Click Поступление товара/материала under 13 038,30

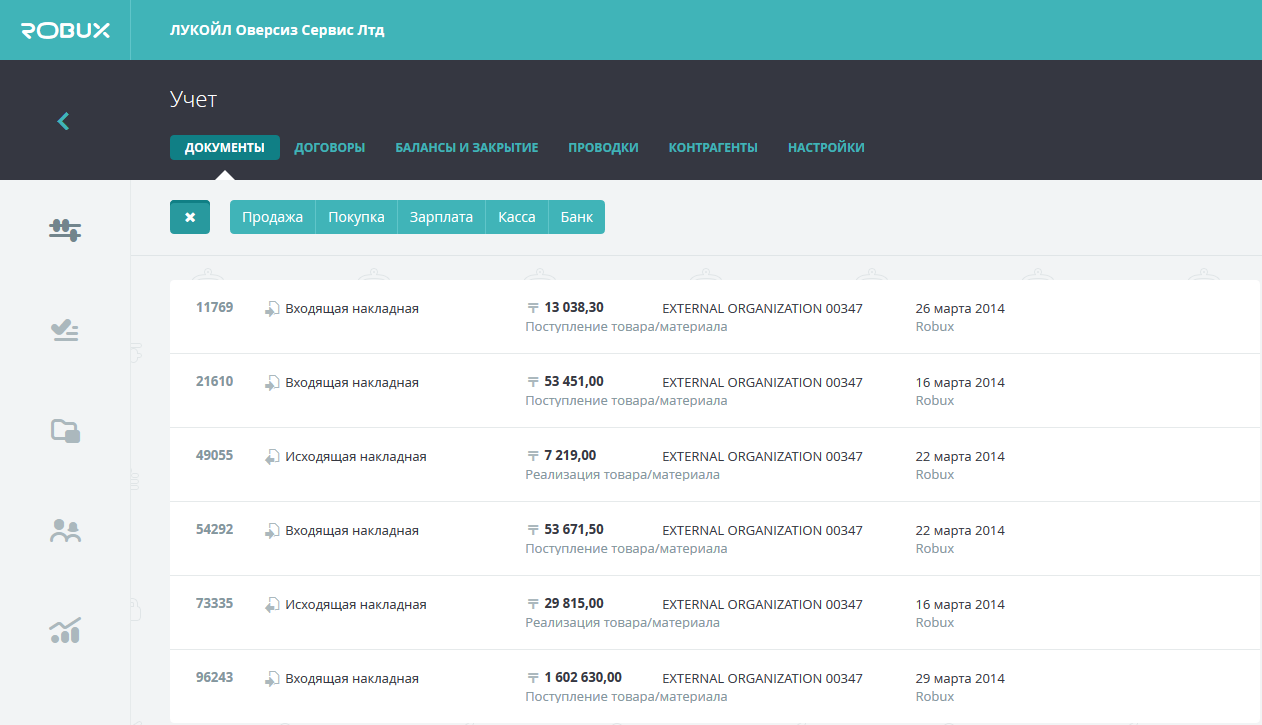(x=626, y=327)
